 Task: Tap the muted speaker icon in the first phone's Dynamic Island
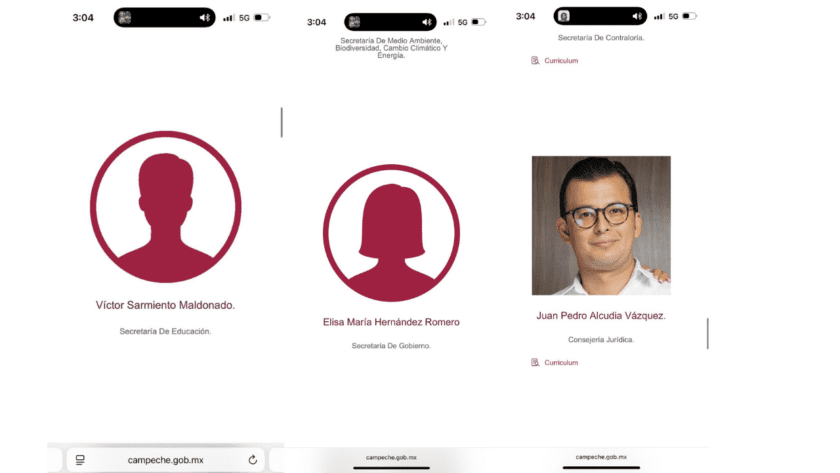click(205, 18)
